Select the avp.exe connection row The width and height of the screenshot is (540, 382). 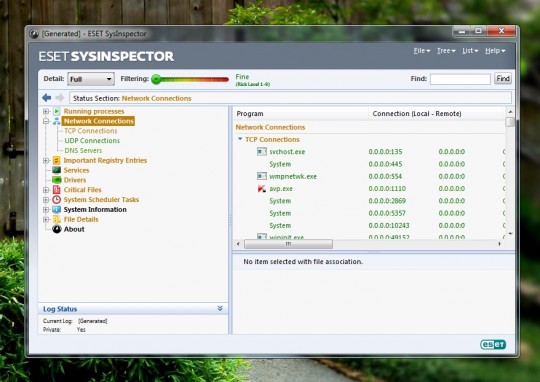click(370, 189)
